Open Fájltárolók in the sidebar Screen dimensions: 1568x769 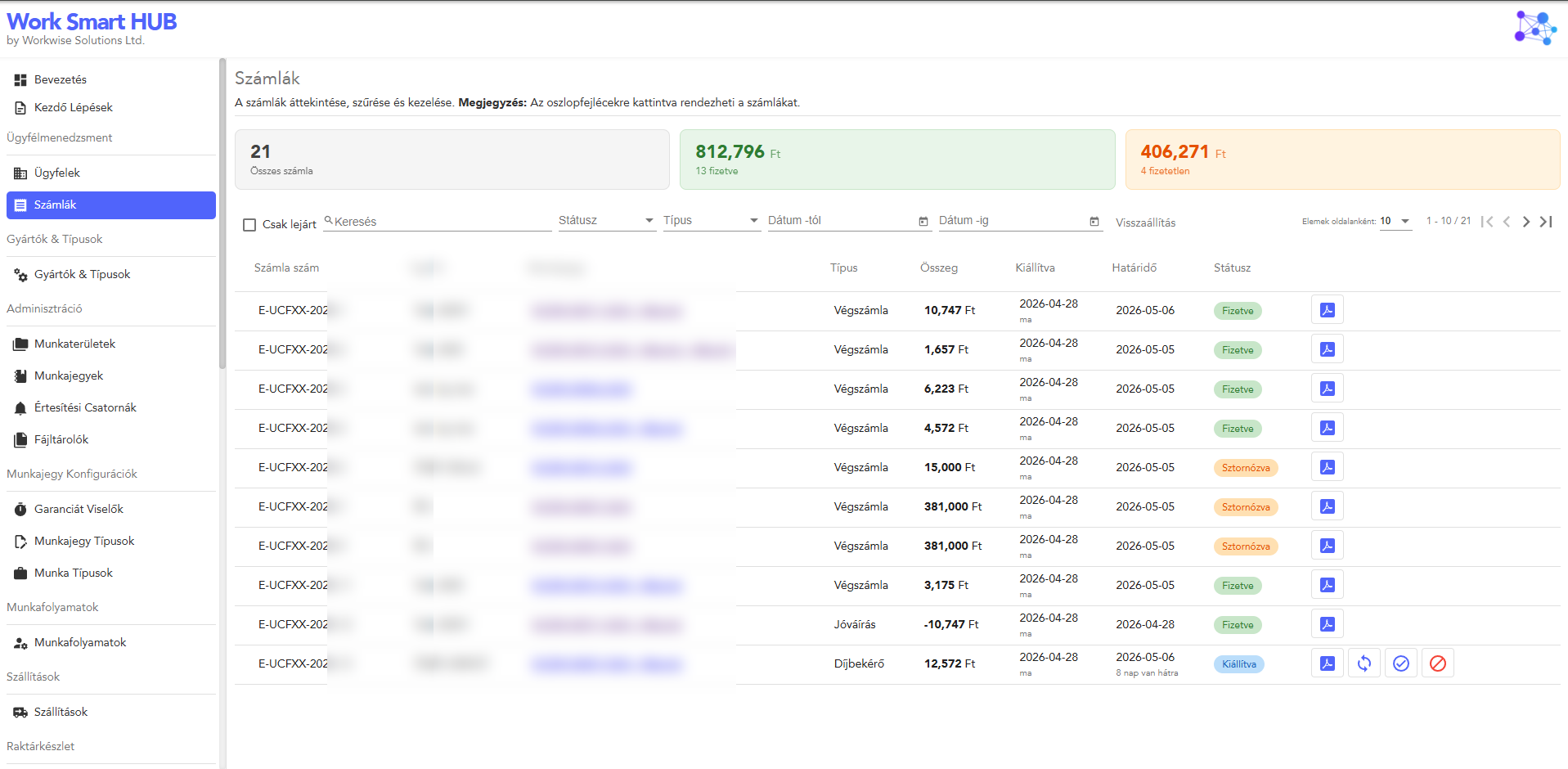pyautogui.click(x=111, y=439)
